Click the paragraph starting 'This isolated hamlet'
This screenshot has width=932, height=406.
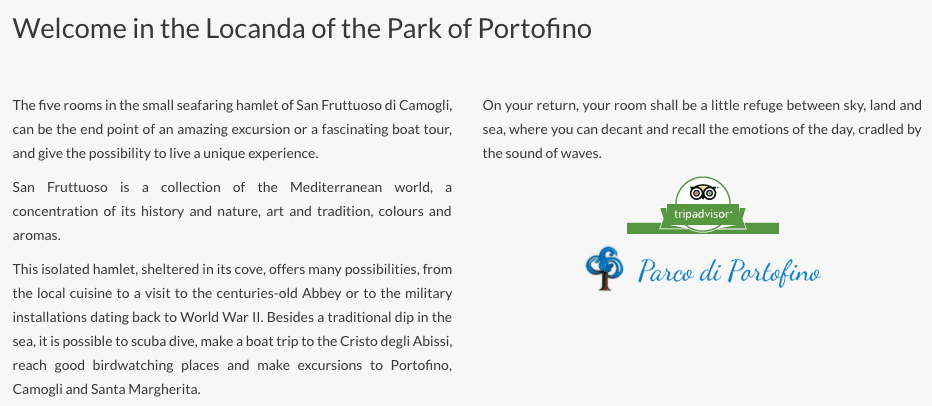tap(232, 329)
